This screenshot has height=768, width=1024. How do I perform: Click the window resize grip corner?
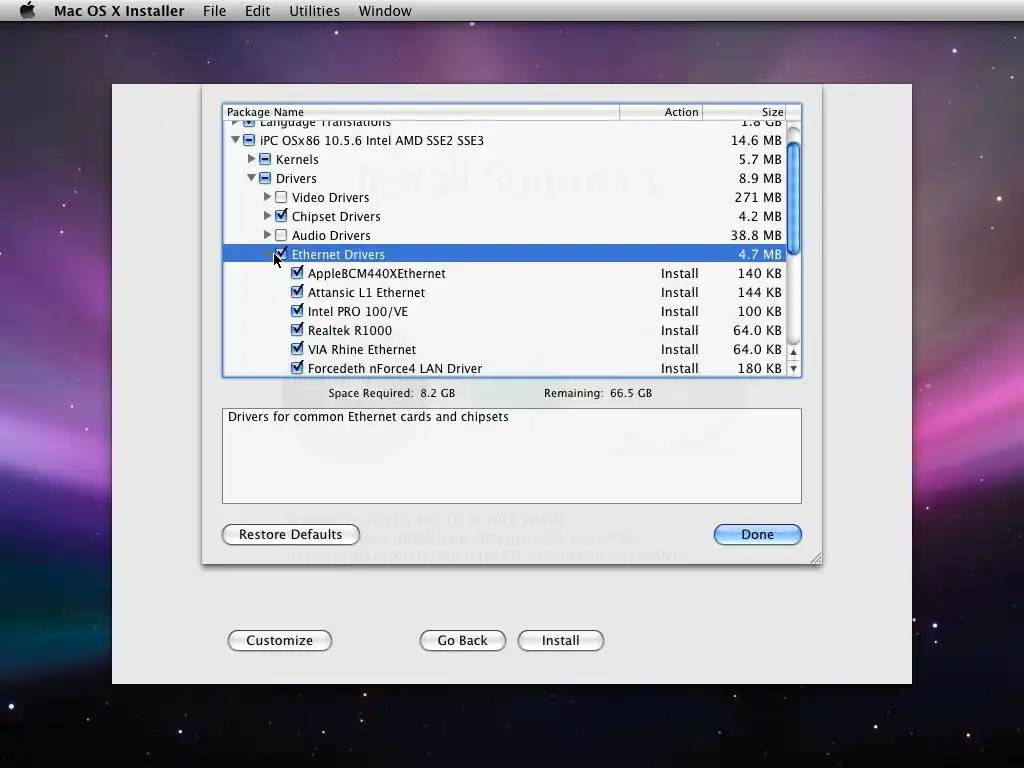[x=816, y=558]
